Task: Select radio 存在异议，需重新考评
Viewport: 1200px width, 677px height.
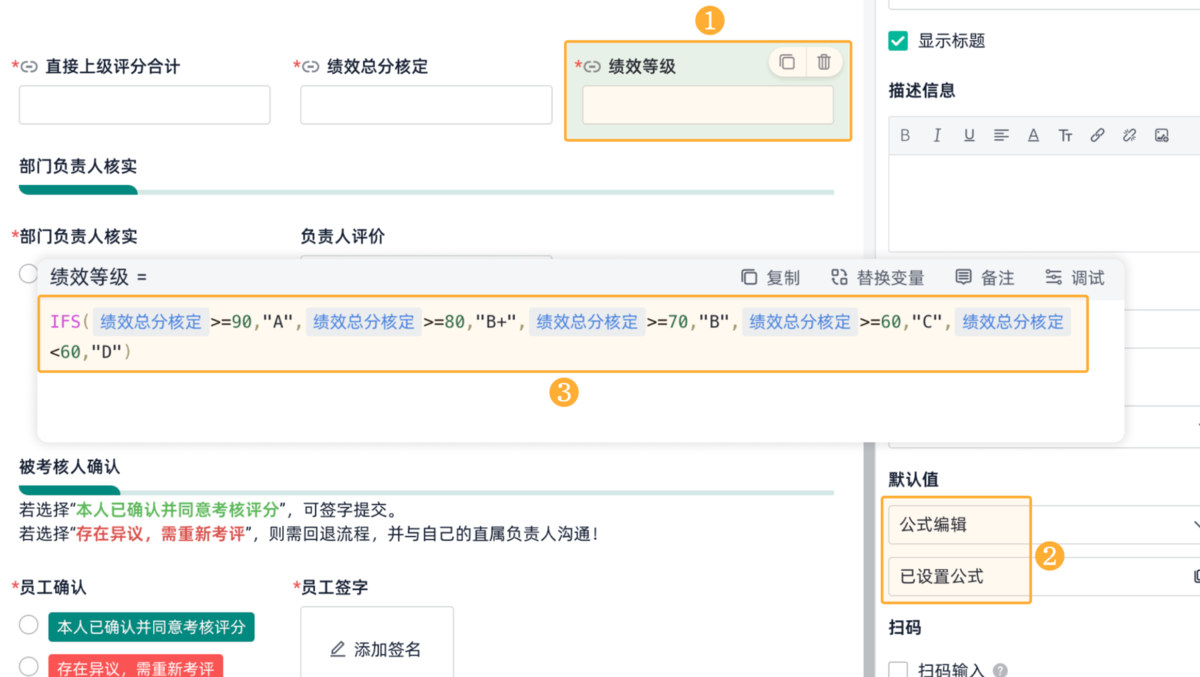Action: pyautogui.click(x=29, y=666)
